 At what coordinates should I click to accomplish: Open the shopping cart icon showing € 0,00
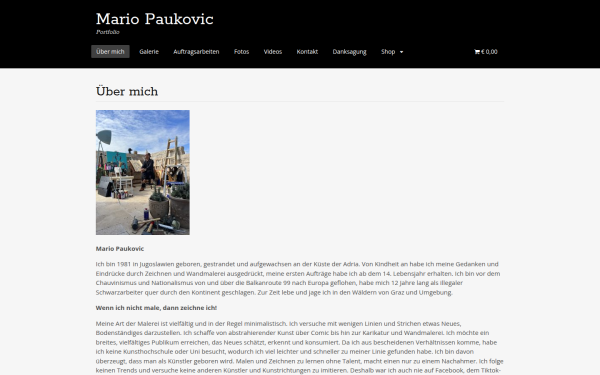tap(486, 52)
